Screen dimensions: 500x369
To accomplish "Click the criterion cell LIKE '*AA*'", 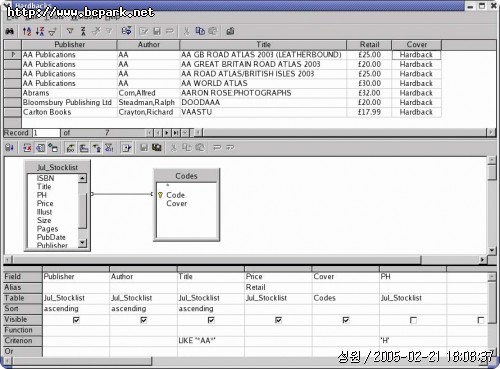I will tap(211, 341).
